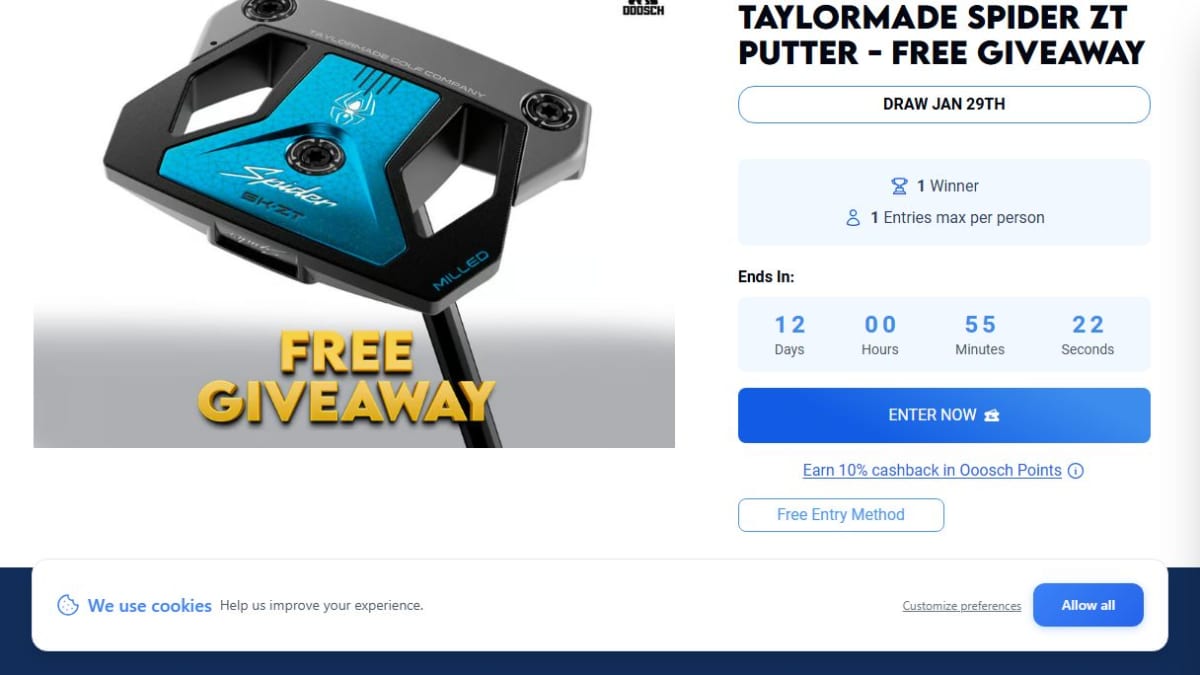Open the info icon next to cashback link
Screen dimensions: 1200x675
pyautogui.click(x=1076, y=470)
